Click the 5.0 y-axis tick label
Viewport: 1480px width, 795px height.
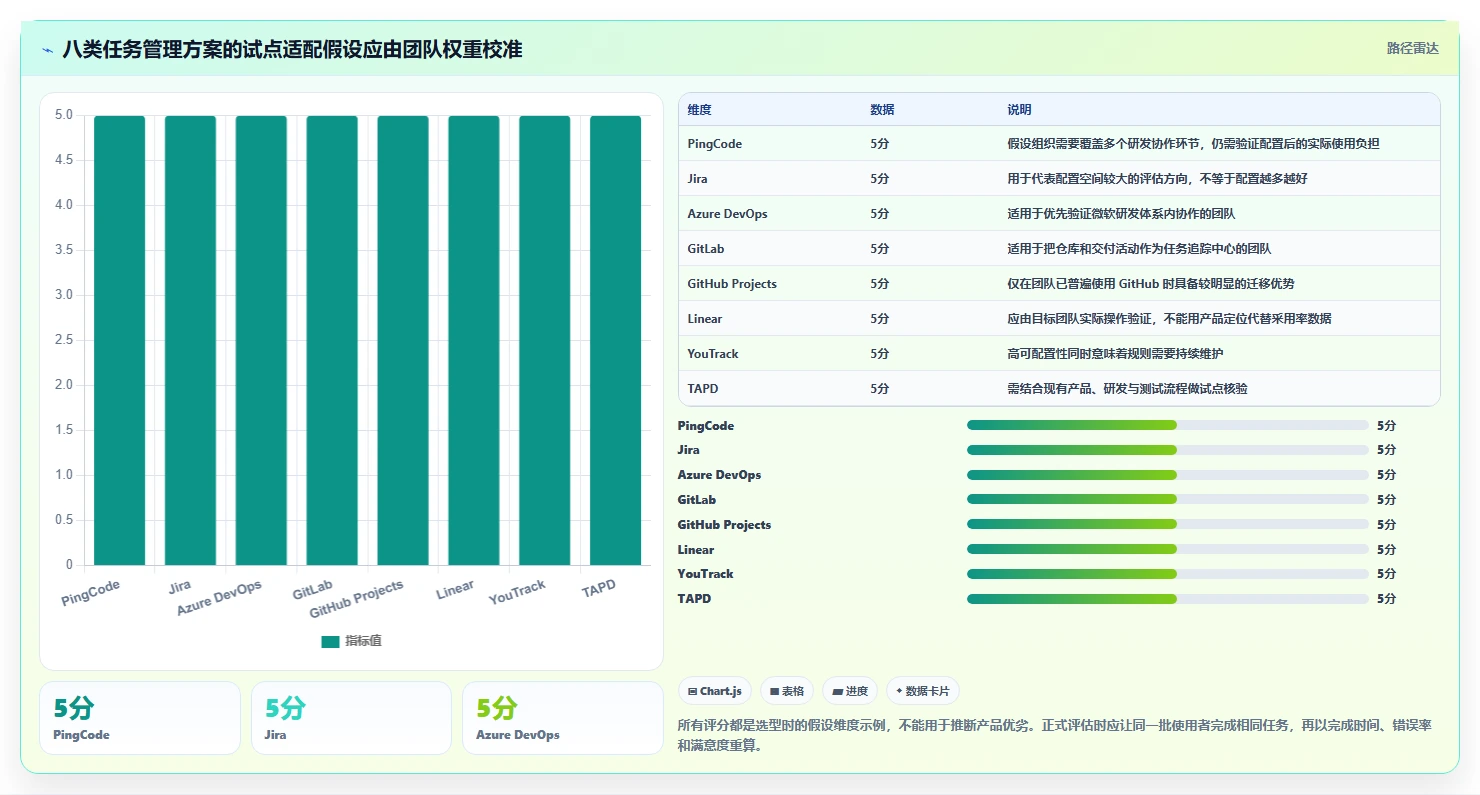click(x=63, y=115)
